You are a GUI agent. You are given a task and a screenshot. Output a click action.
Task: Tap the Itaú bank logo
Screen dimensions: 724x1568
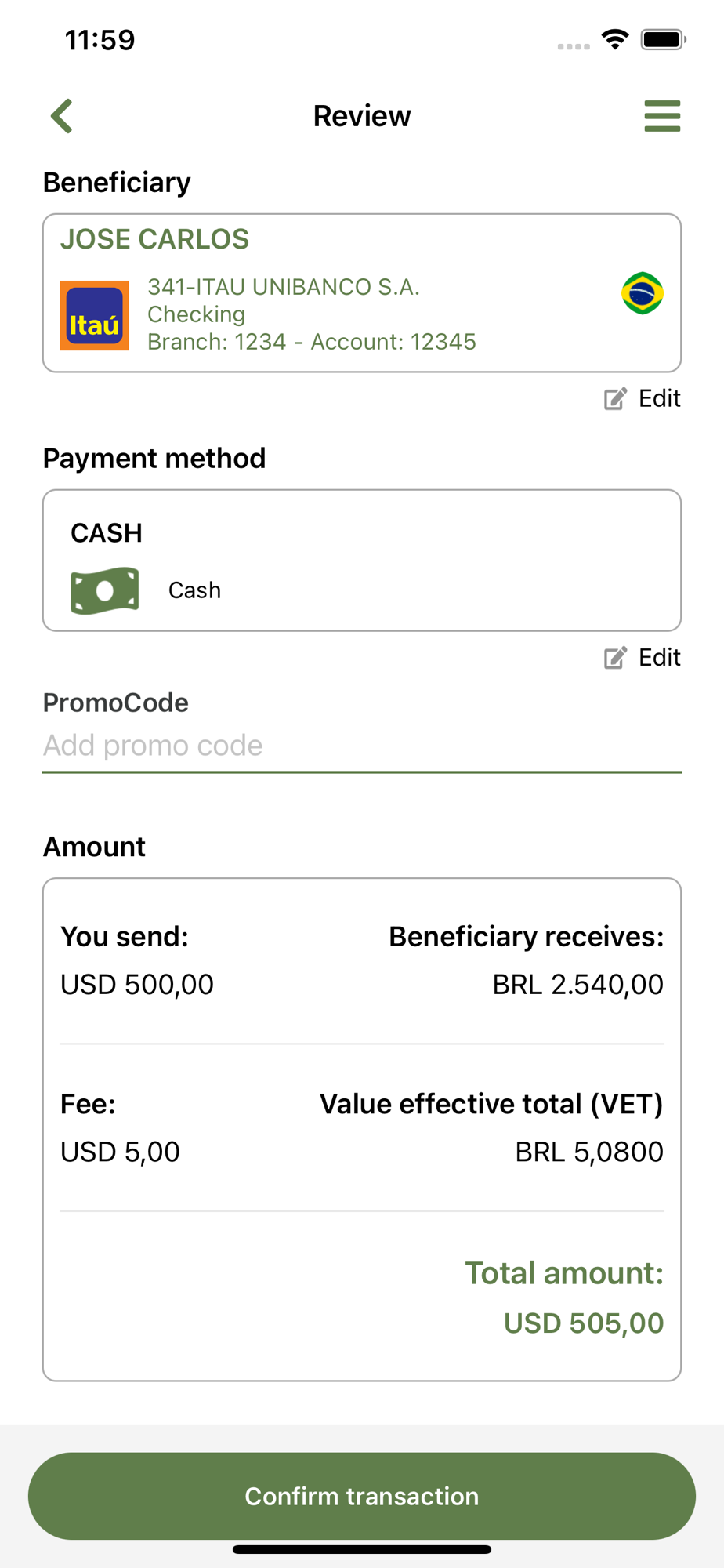[95, 315]
